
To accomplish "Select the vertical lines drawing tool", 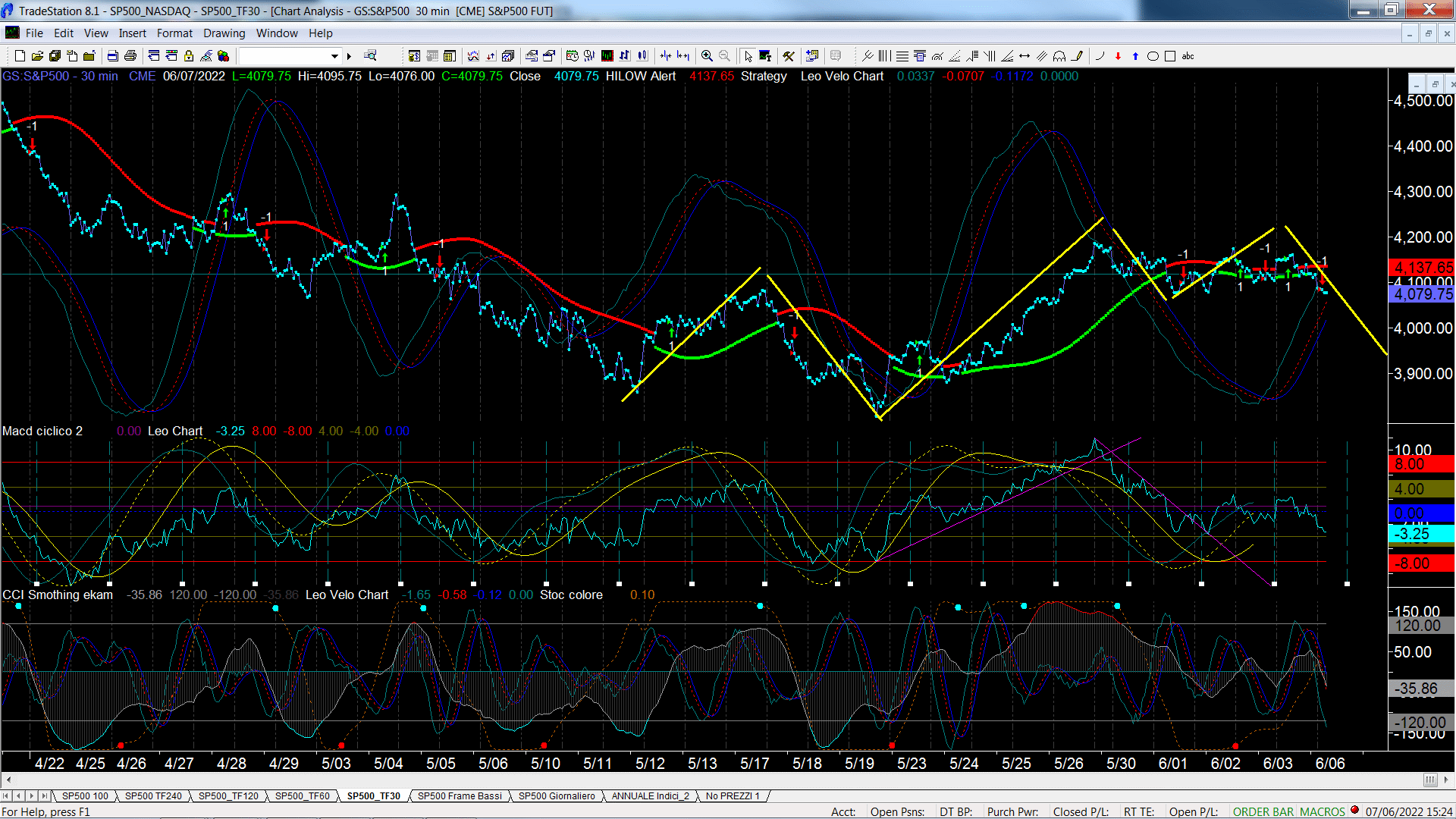I will pyautogui.click(x=884, y=56).
